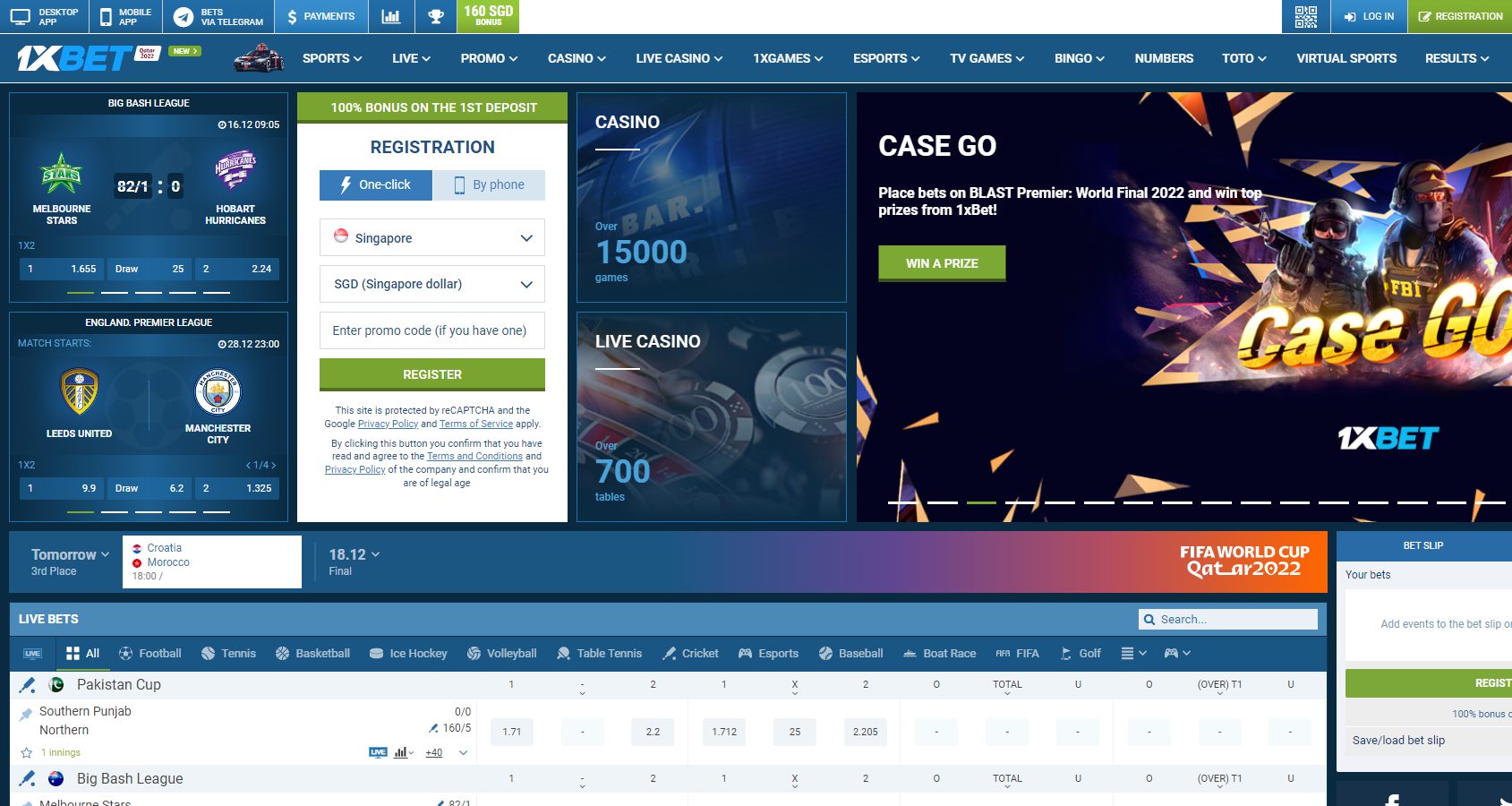Open the Numbers page
Image resolution: width=1512 pixels, height=806 pixels.
pyautogui.click(x=1164, y=58)
